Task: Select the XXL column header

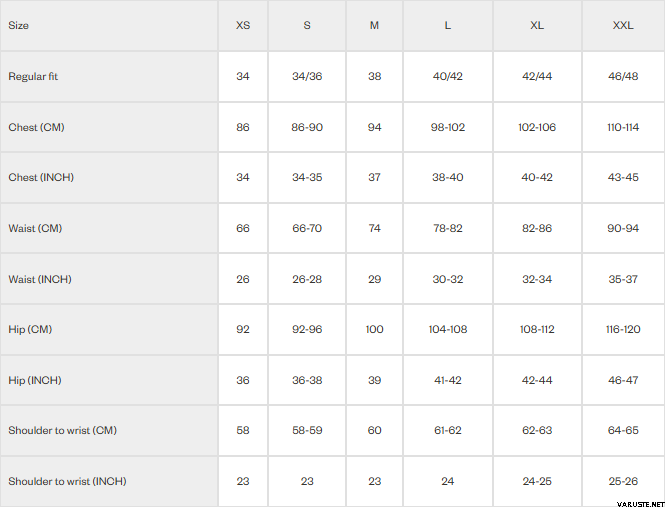Action: click(x=623, y=25)
